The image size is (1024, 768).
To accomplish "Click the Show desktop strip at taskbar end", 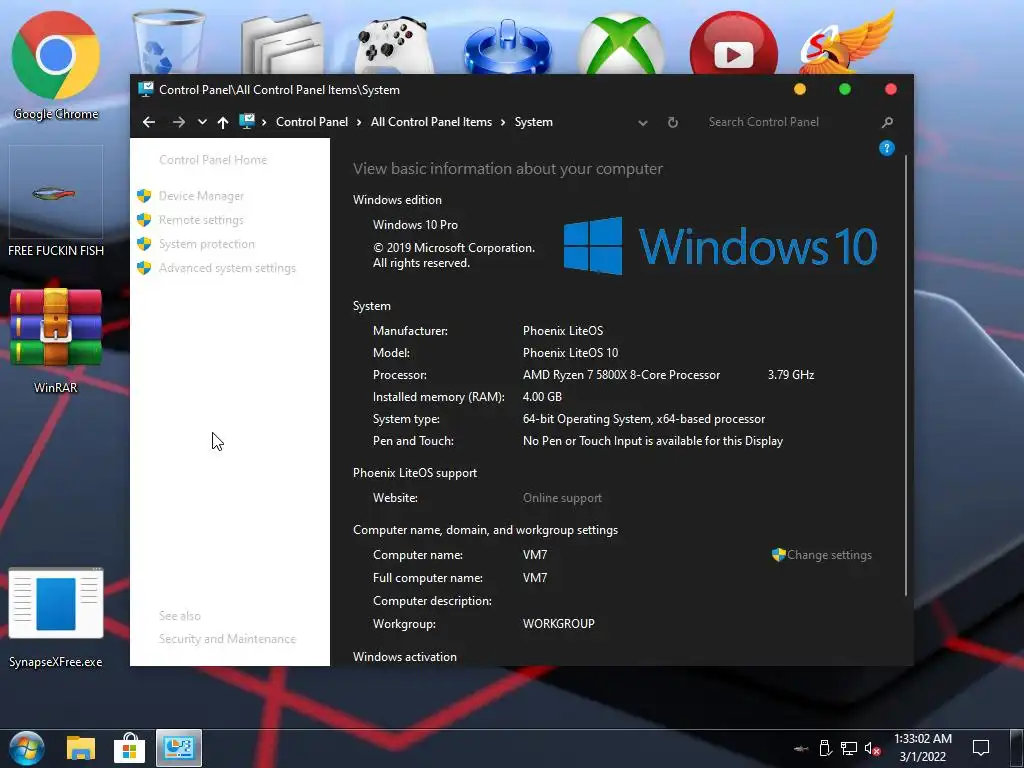I will click(1017, 748).
